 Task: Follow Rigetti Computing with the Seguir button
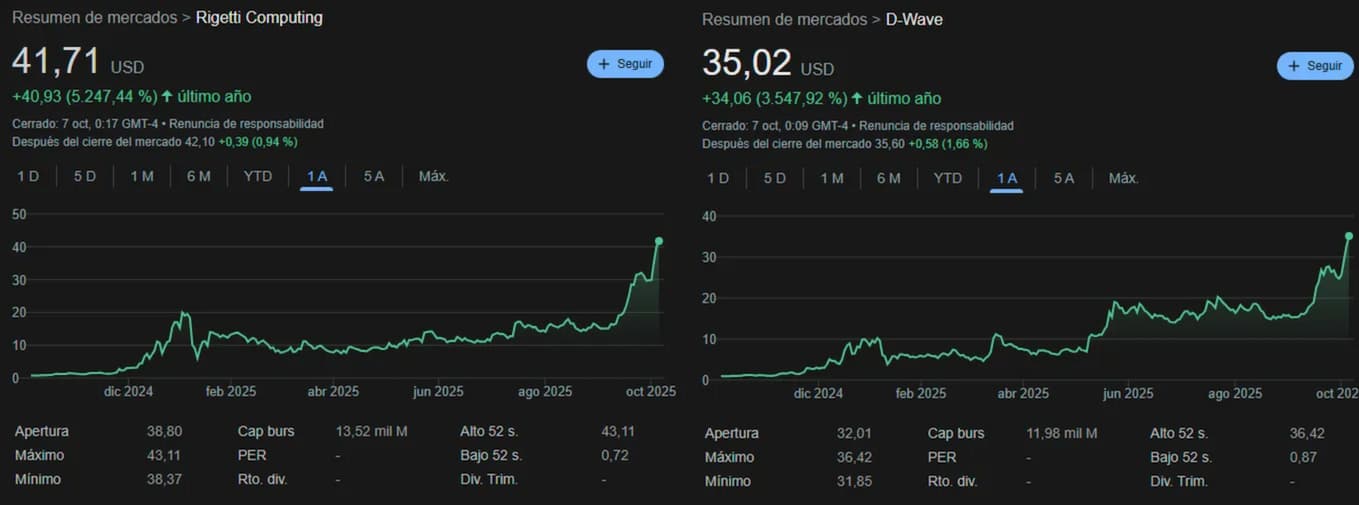click(x=625, y=64)
